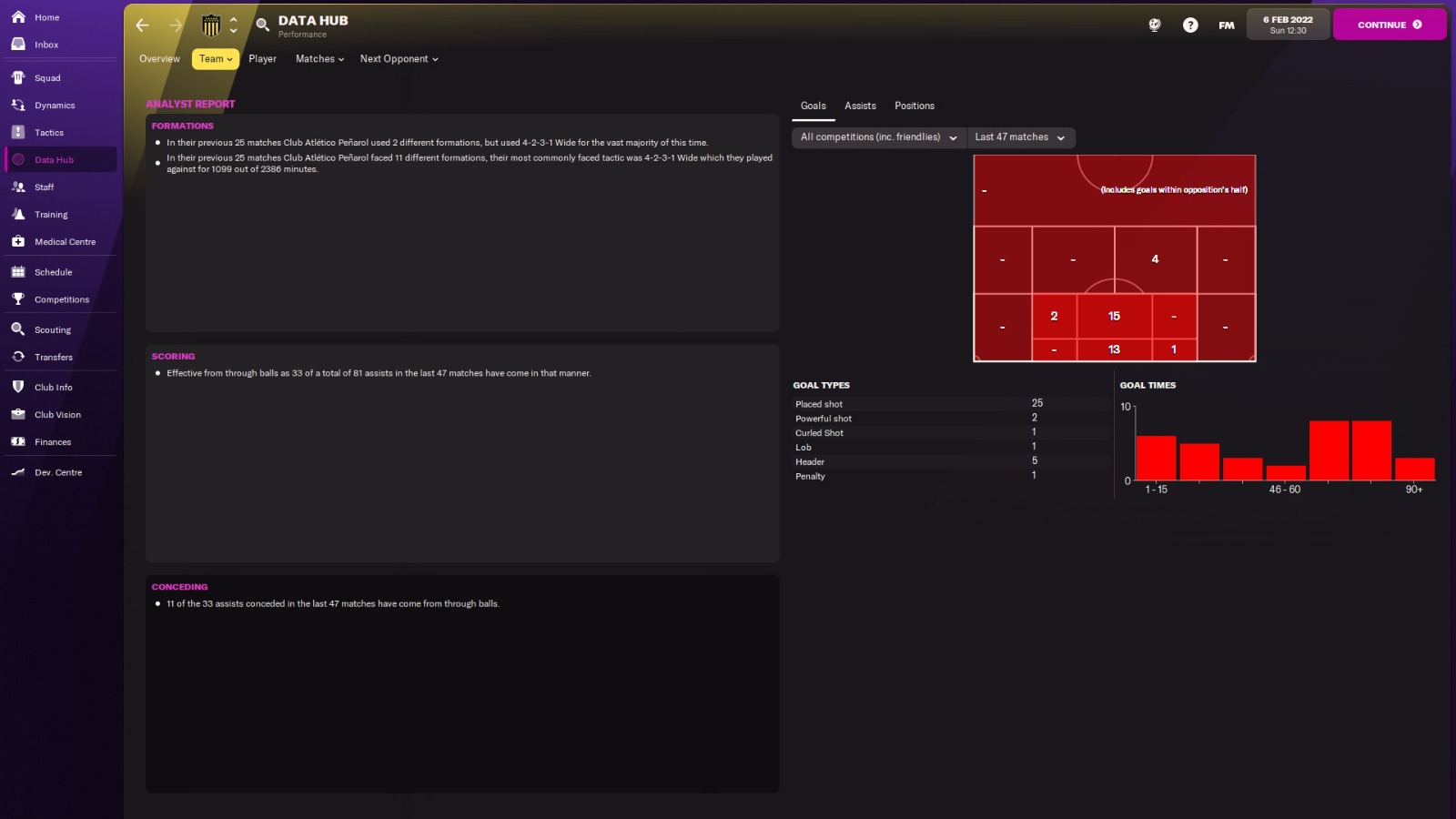Switch to the Assists tab
Viewport: 1456px width, 819px height.
[x=859, y=106]
